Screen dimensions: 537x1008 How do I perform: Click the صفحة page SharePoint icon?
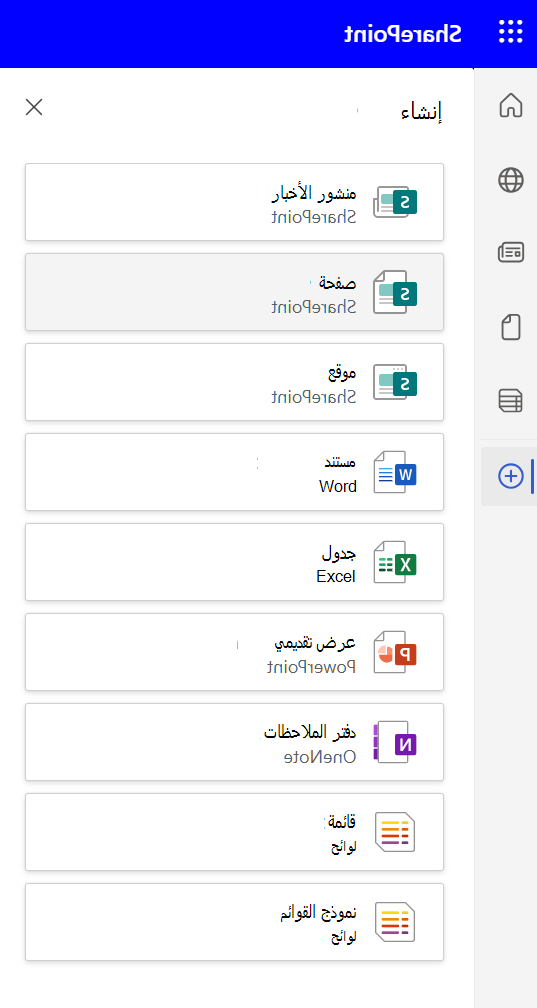[x=396, y=292]
